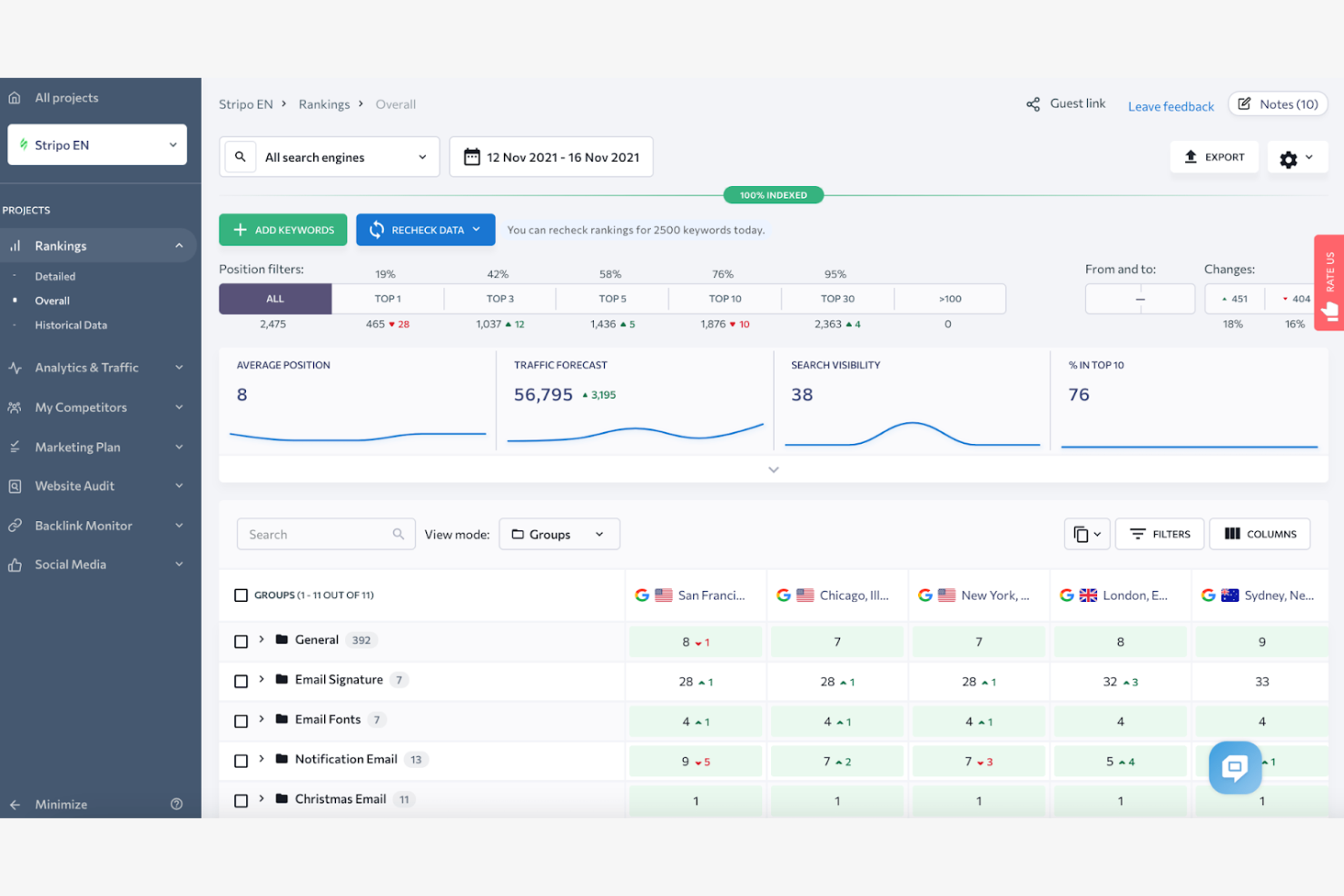Open the Historical Data view
The height and width of the screenshot is (896, 1344).
(x=71, y=325)
